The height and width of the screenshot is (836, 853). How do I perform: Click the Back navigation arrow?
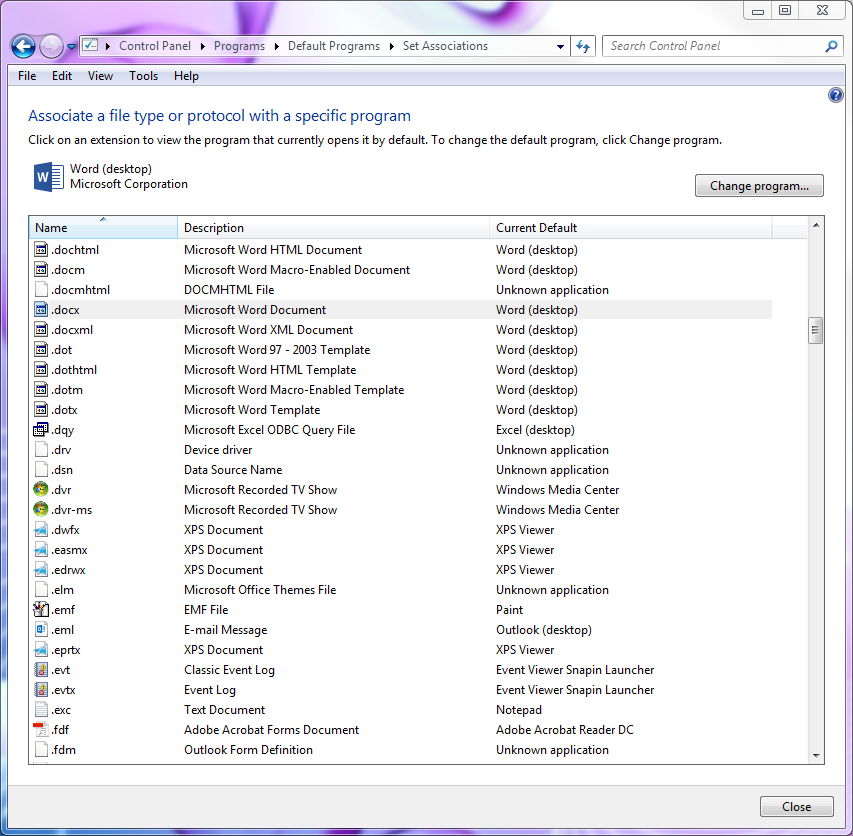(23, 46)
